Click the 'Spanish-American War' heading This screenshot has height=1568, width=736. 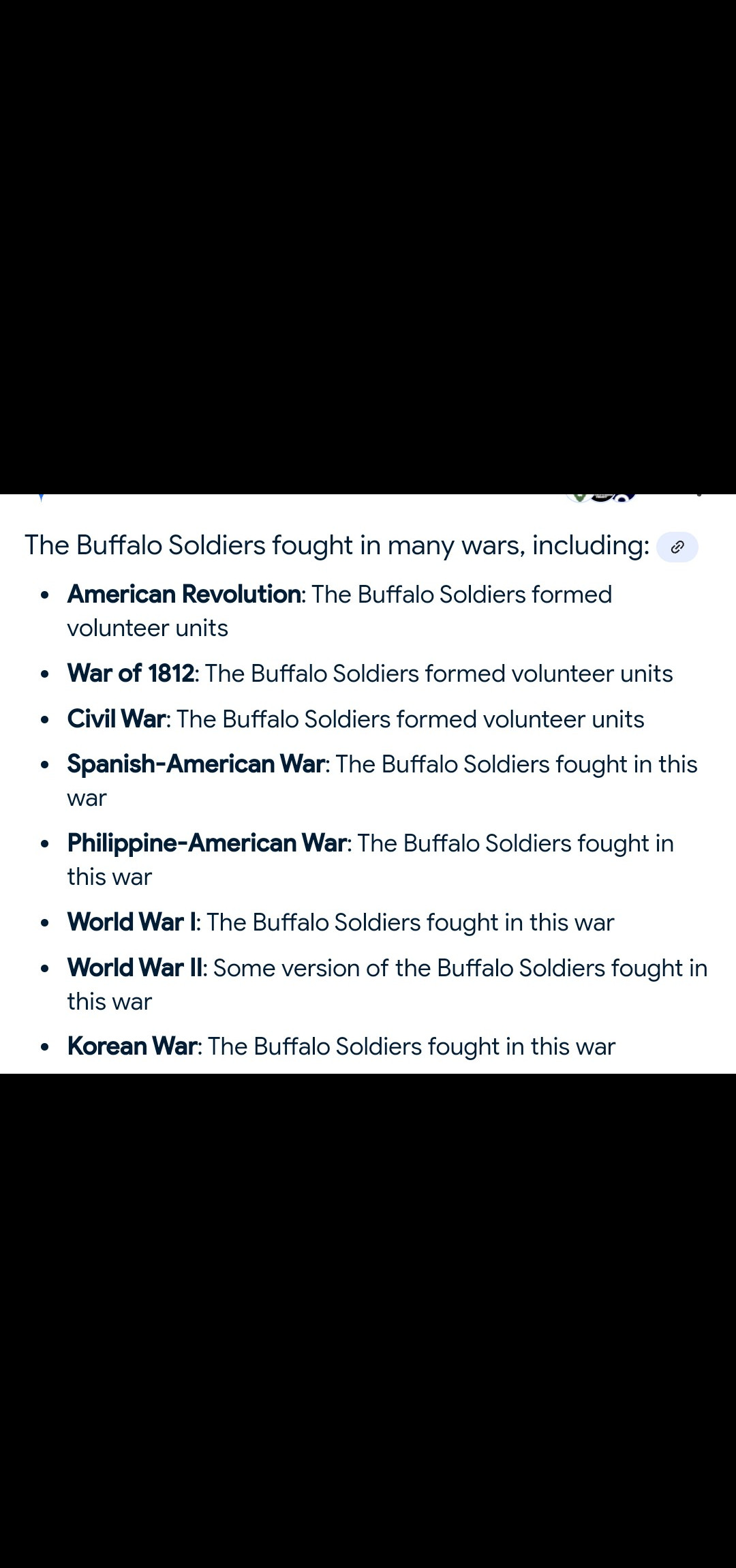pos(196,764)
